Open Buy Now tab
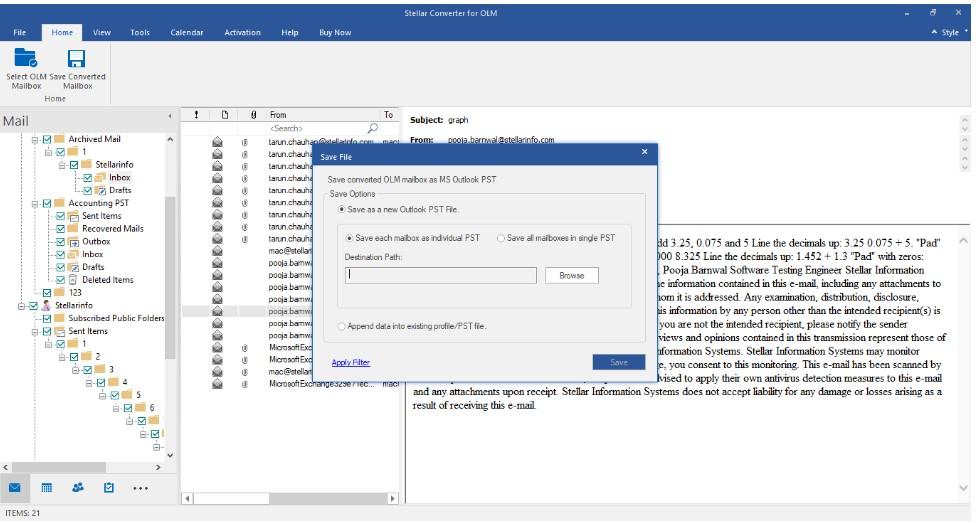The width and height of the screenshot is (978, 523). pos(335,32)
